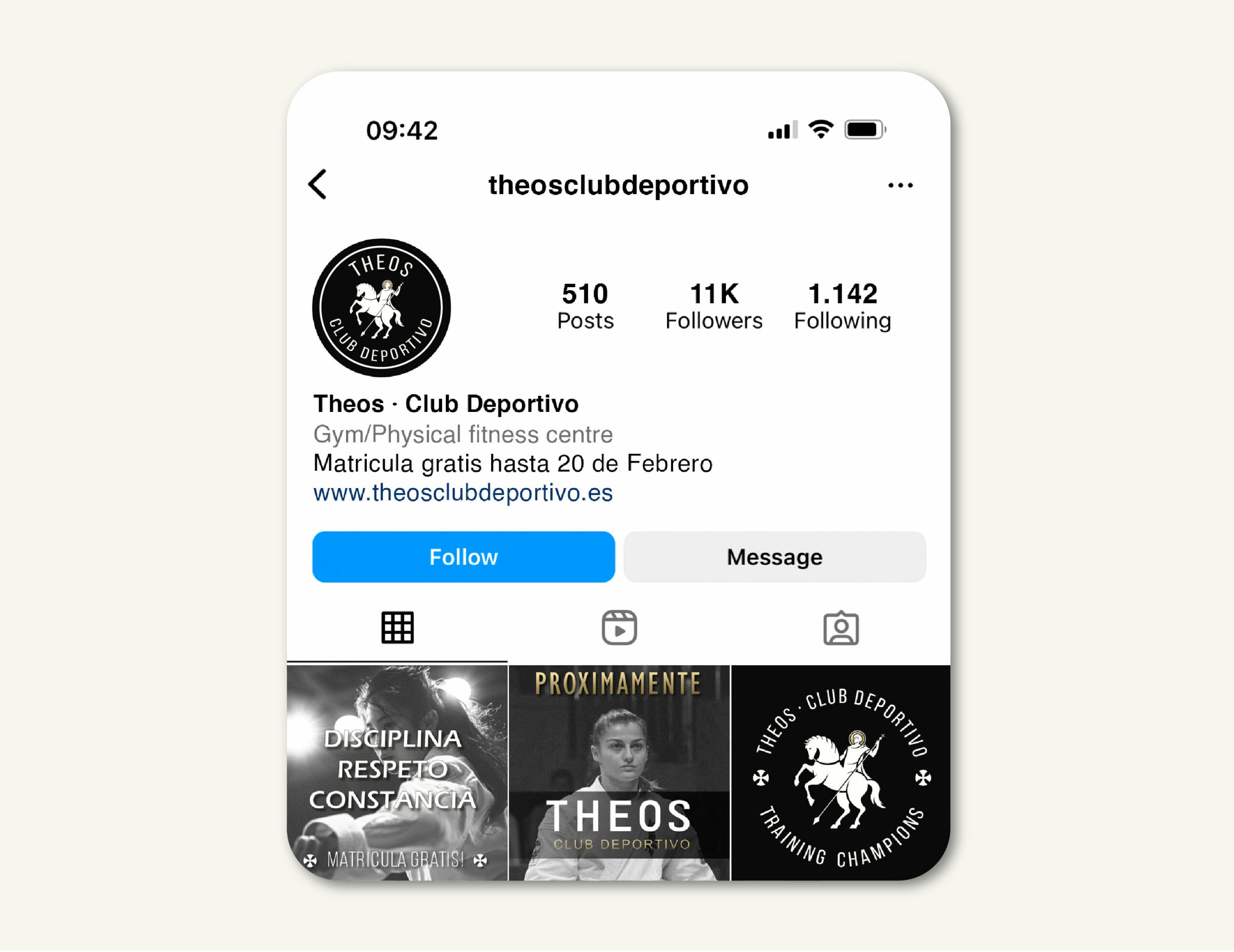Open the tagged photos tab
The image size is (1234, 952).
tap(841, 628)
